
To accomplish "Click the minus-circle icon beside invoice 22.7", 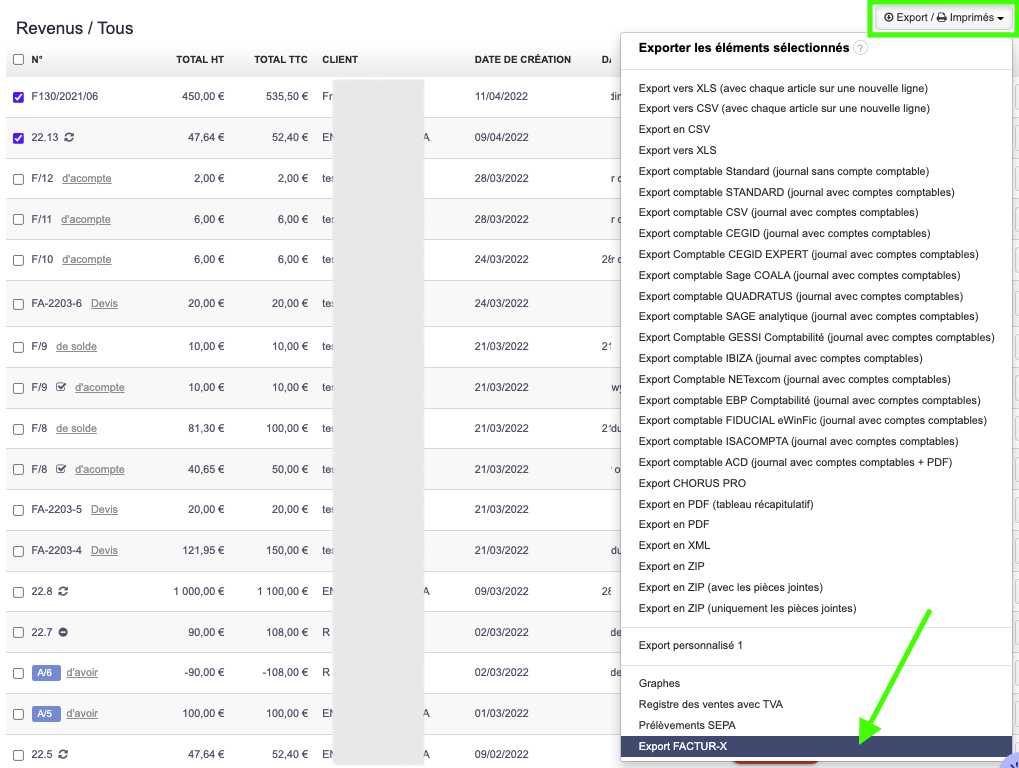I will 63,632.
